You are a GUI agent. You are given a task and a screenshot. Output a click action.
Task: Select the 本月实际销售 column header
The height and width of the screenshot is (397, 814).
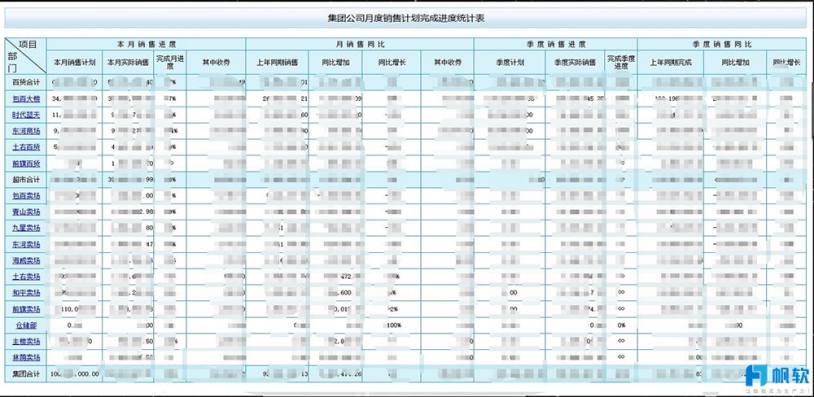tap(128, 62)
